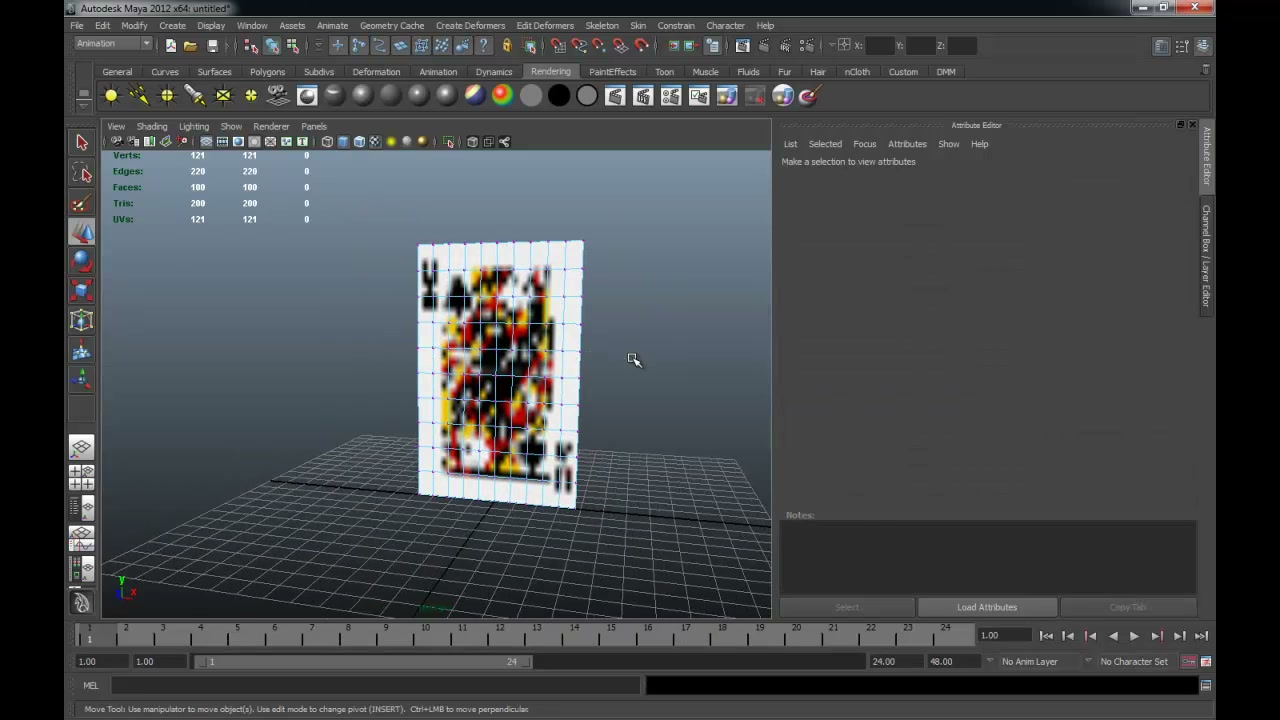Click the range slider bar handle
1280x720 pixels.
(x=362, y=661)
